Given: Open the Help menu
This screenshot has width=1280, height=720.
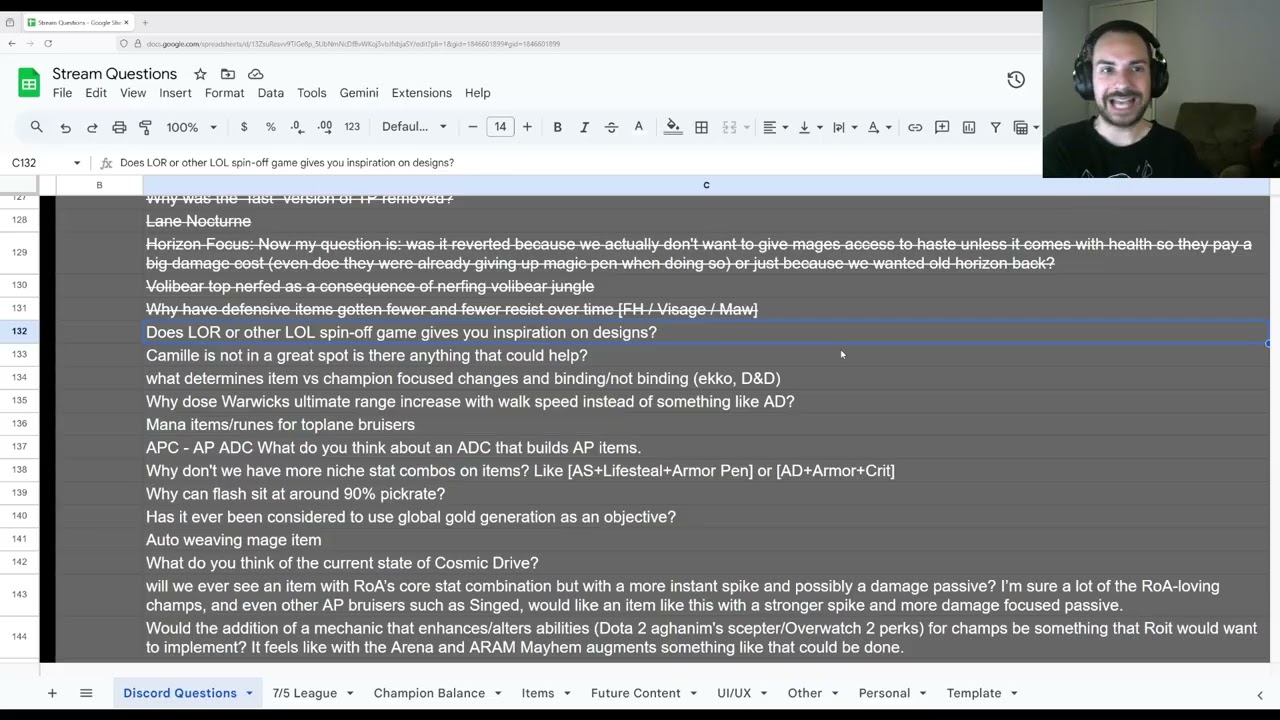Looking at the screenshot, I should [477, 93].
